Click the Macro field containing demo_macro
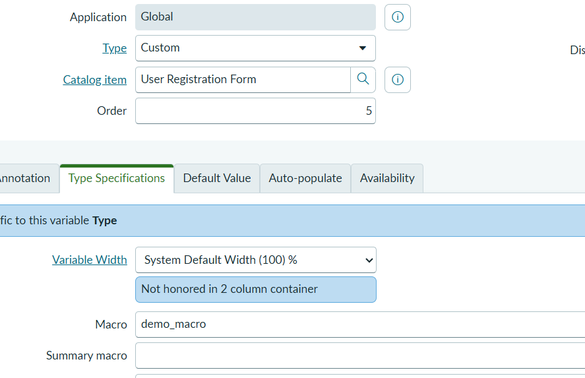585x378 pixels. 360,324
